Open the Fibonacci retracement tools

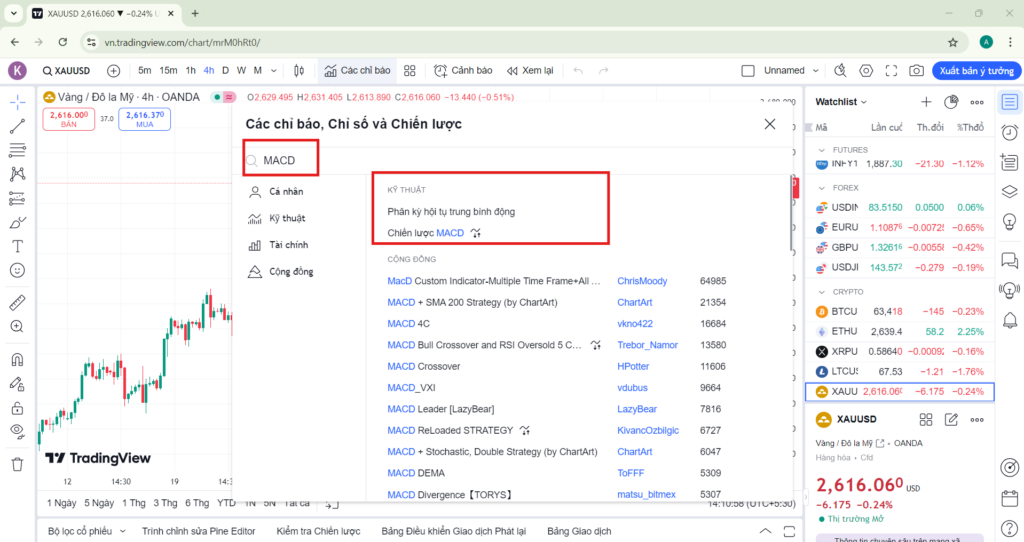[18, 150]
